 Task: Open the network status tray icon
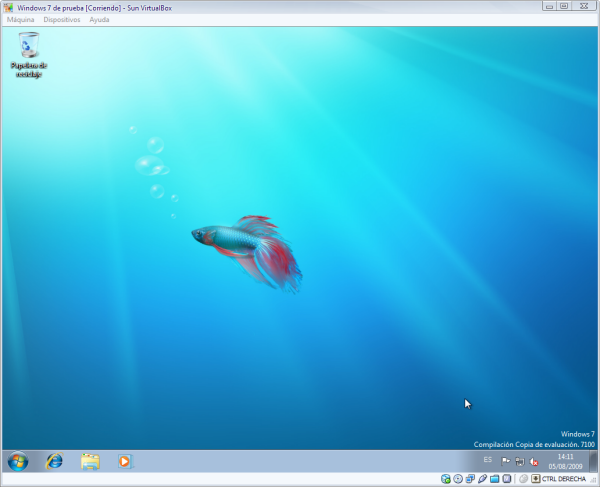pyautogui.click(x=520, y=461)
